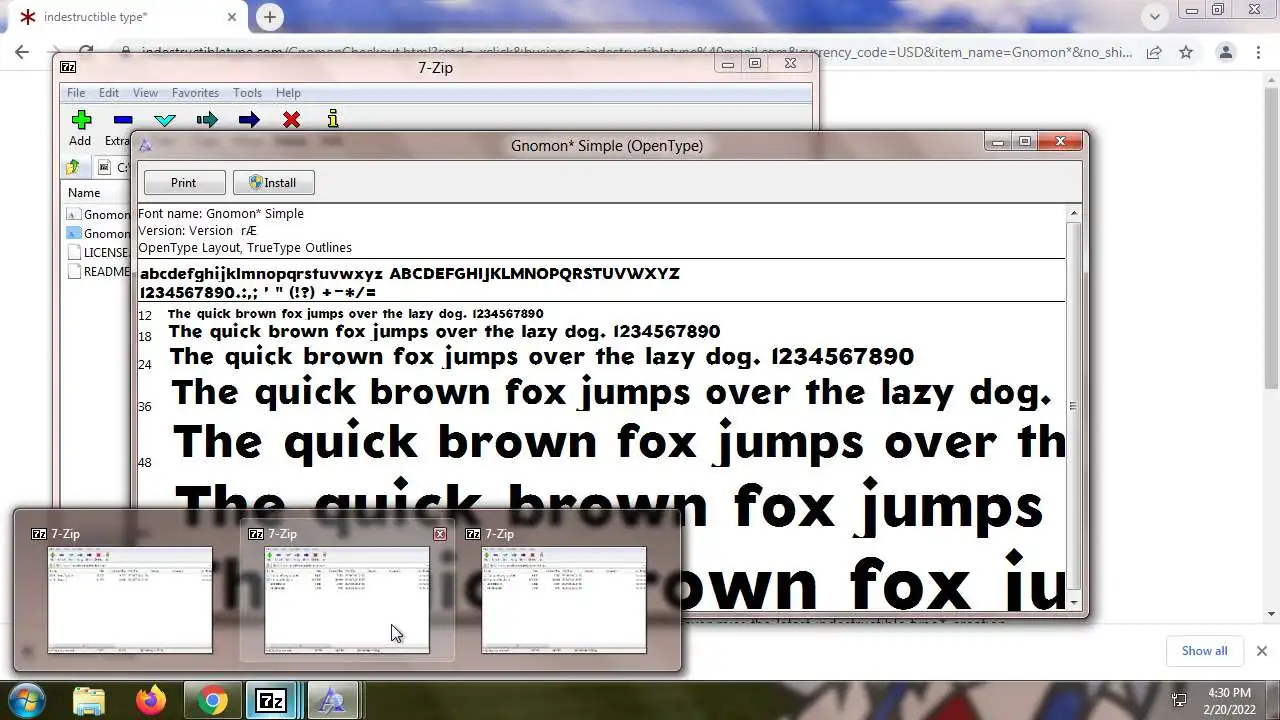The width and height of the screenshot is (1280, 720).
Task: Close the indestructible type* tab
Action: pos(232,17)
